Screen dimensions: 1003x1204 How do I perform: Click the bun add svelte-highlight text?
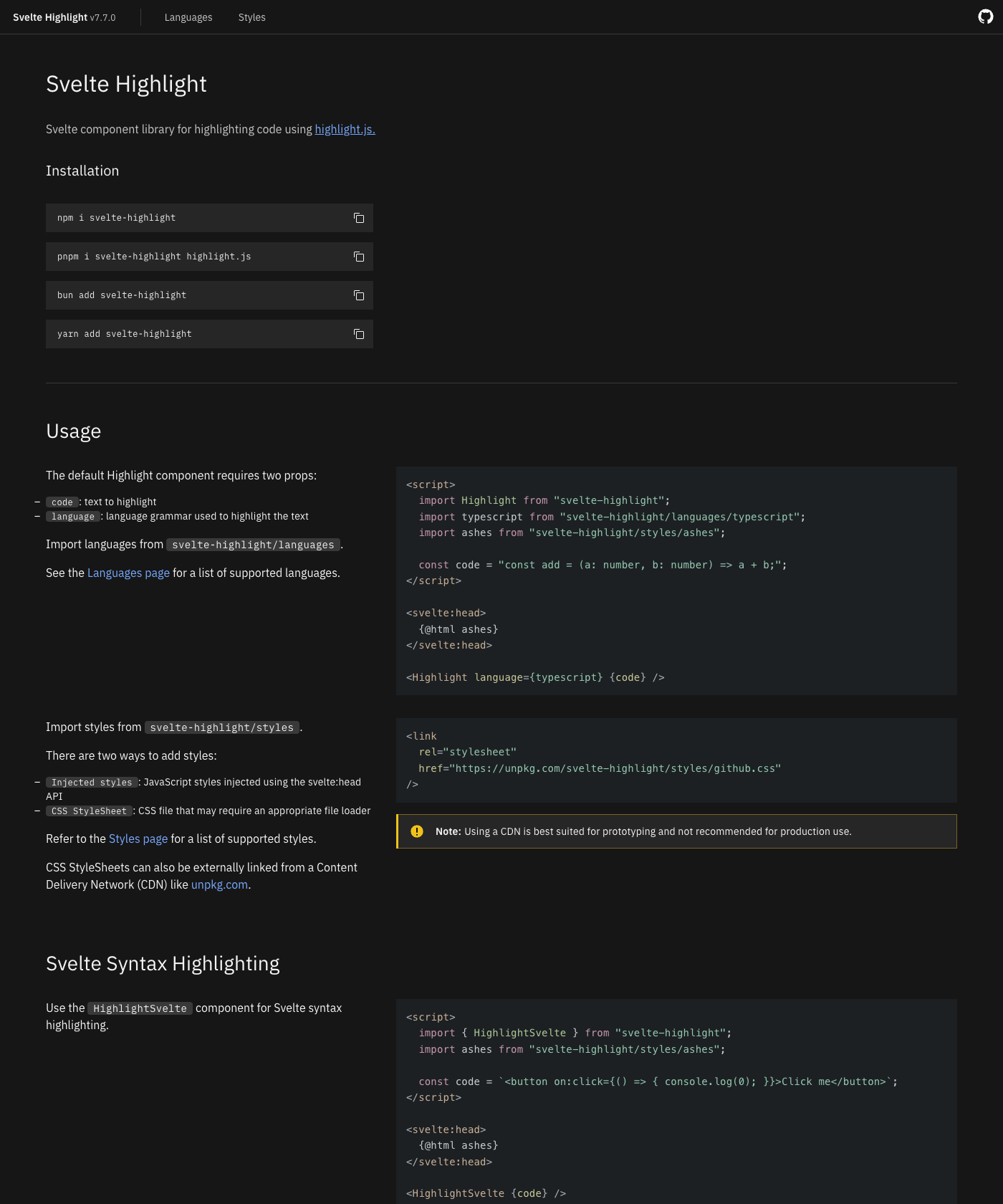(122, 295)
